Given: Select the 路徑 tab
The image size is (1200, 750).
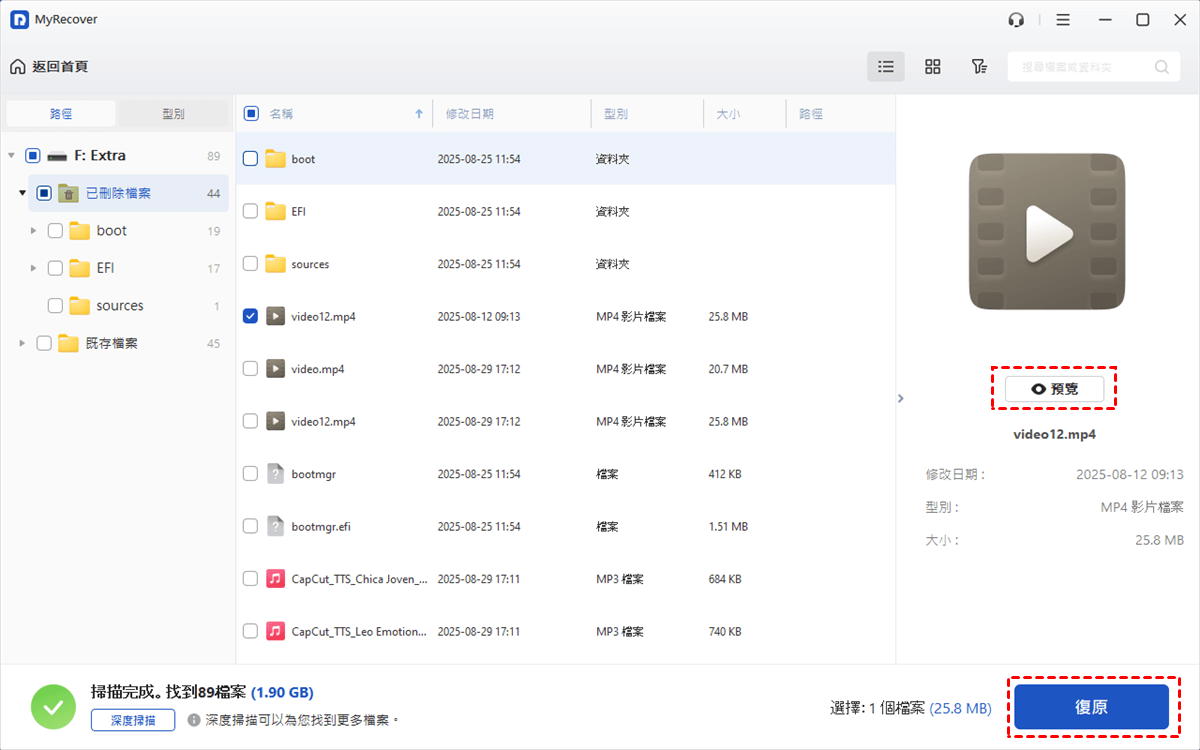Looking at the screenshot, I should 61,114.
